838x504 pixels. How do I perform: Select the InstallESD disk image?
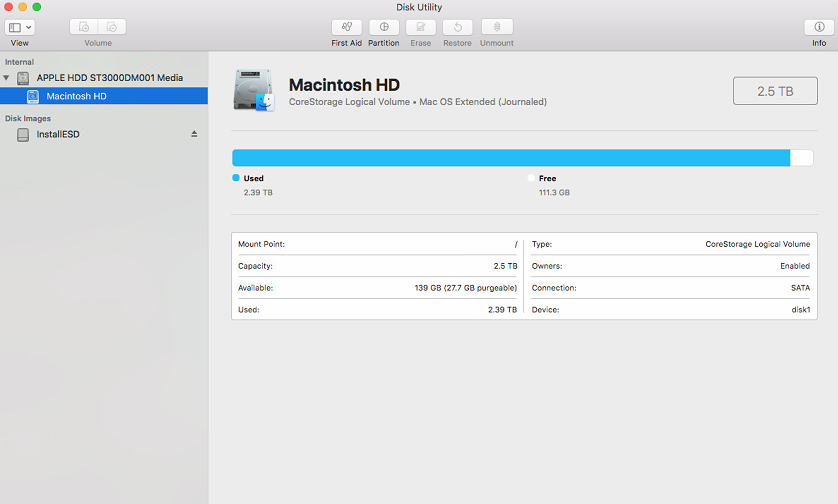point(58,135)
